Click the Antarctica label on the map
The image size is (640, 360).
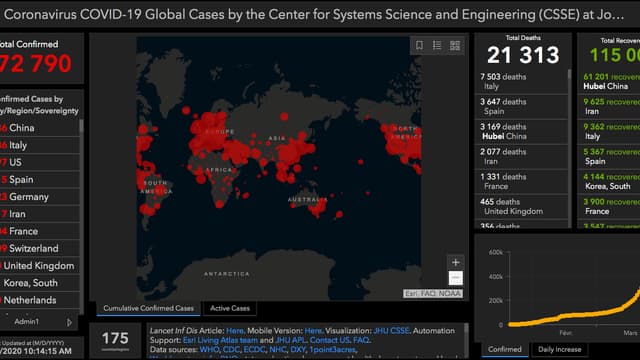(227, 274)
